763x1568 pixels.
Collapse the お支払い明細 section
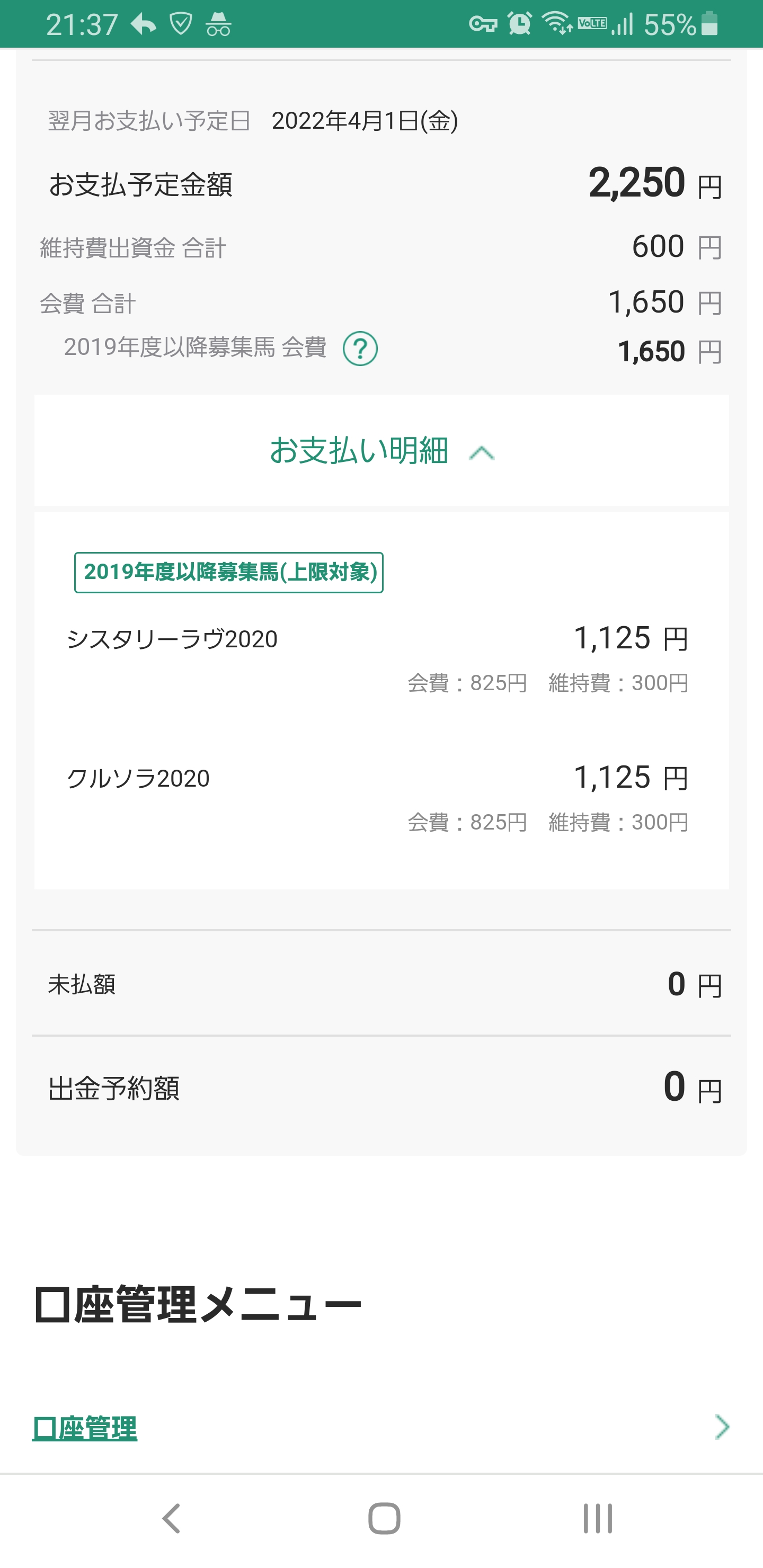[381, 450]
